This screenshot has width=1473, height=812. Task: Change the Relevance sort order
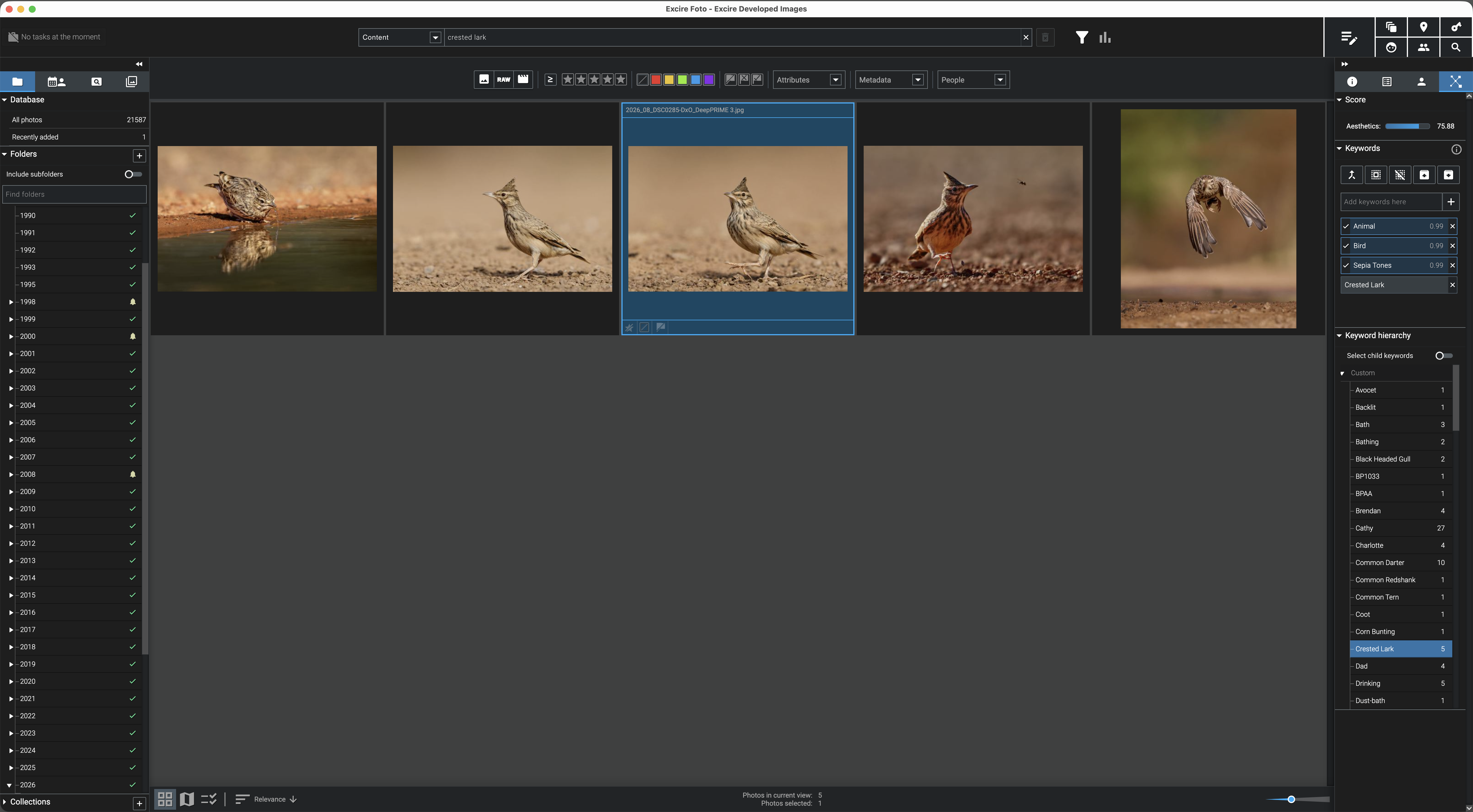pos(266,799)
